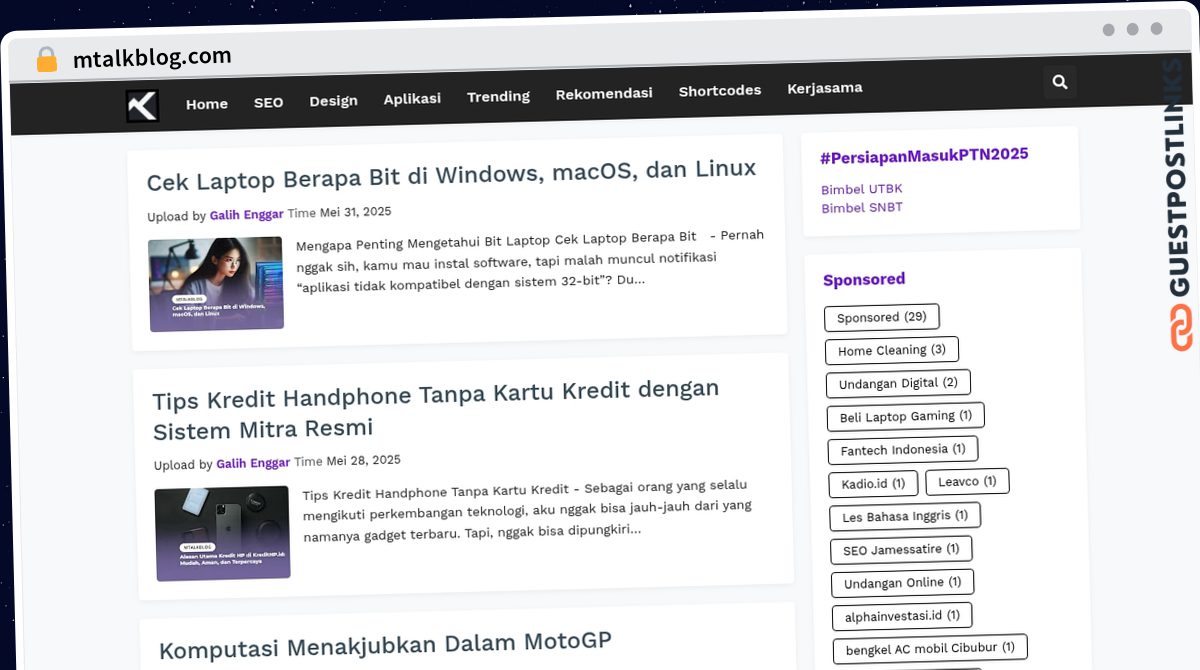Viewport: 1200px width, 670px height.
Task: Select the Undangan Digital (2) tag
Action: click(898, 383)
